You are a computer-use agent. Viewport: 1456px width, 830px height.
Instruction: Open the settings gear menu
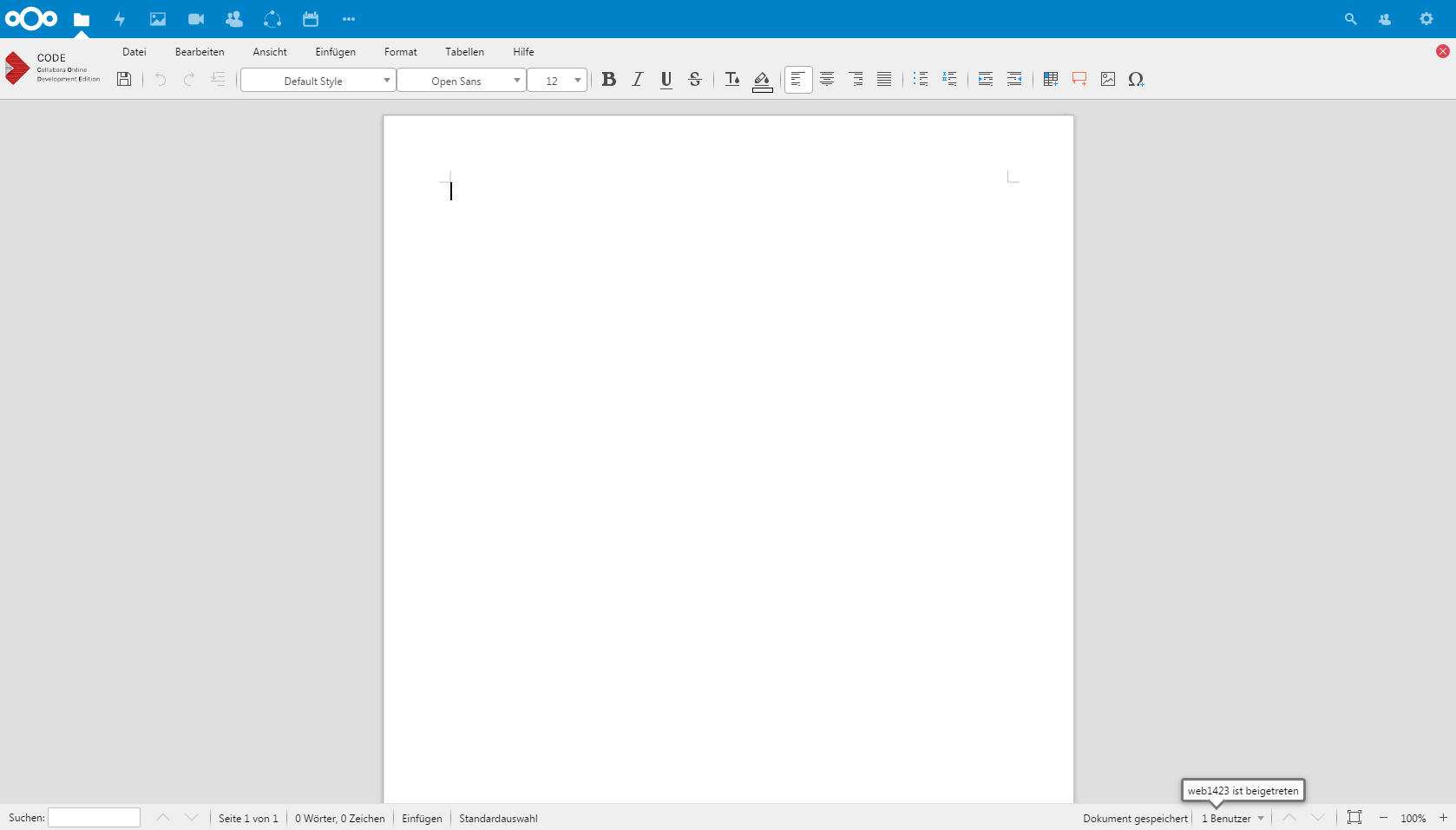(1426, 19)
